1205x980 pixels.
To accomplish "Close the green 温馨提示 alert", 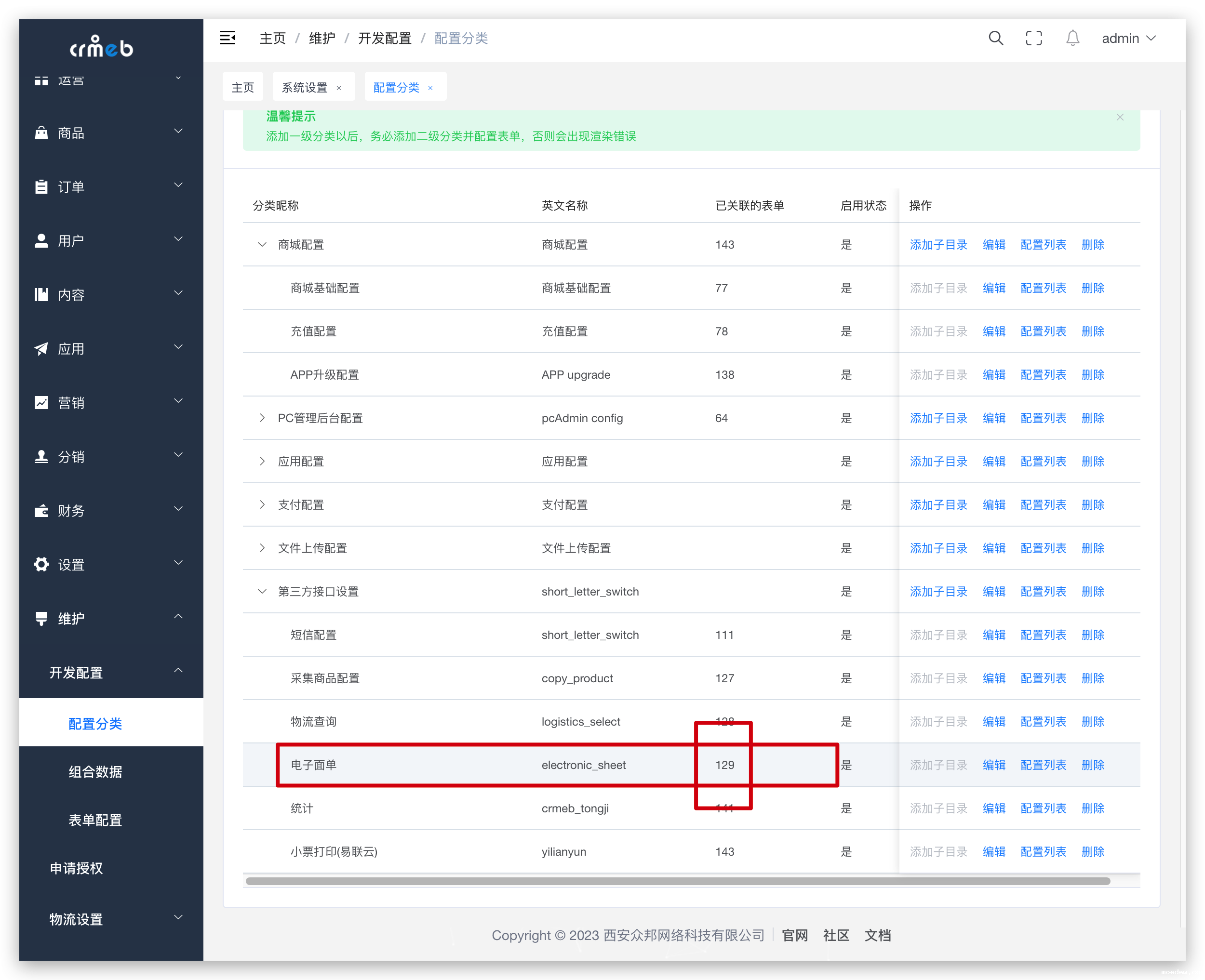I will coord(1120,117).
